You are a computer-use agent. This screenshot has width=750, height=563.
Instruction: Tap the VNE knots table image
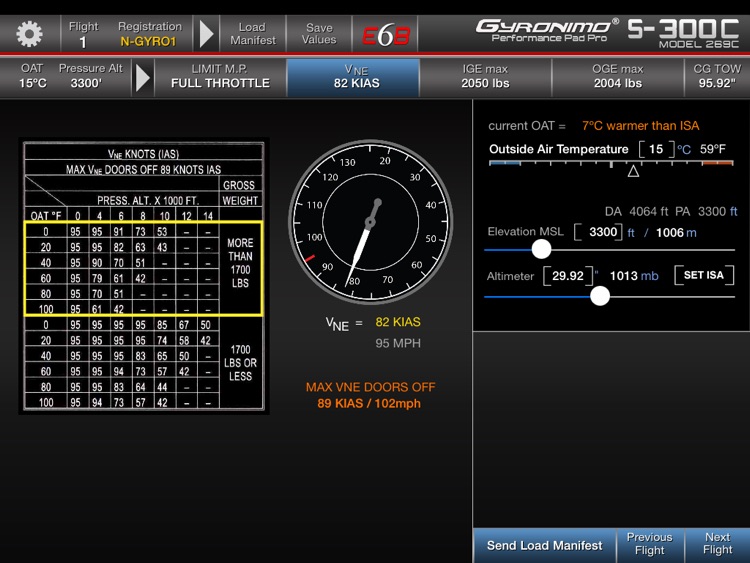click(143, 276)
